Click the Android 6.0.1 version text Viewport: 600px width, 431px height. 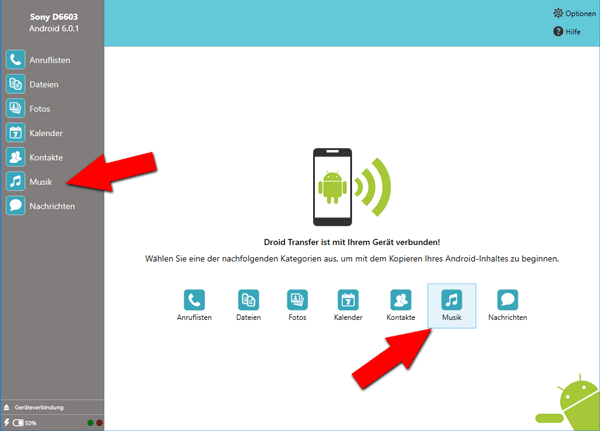coord(54,29)
